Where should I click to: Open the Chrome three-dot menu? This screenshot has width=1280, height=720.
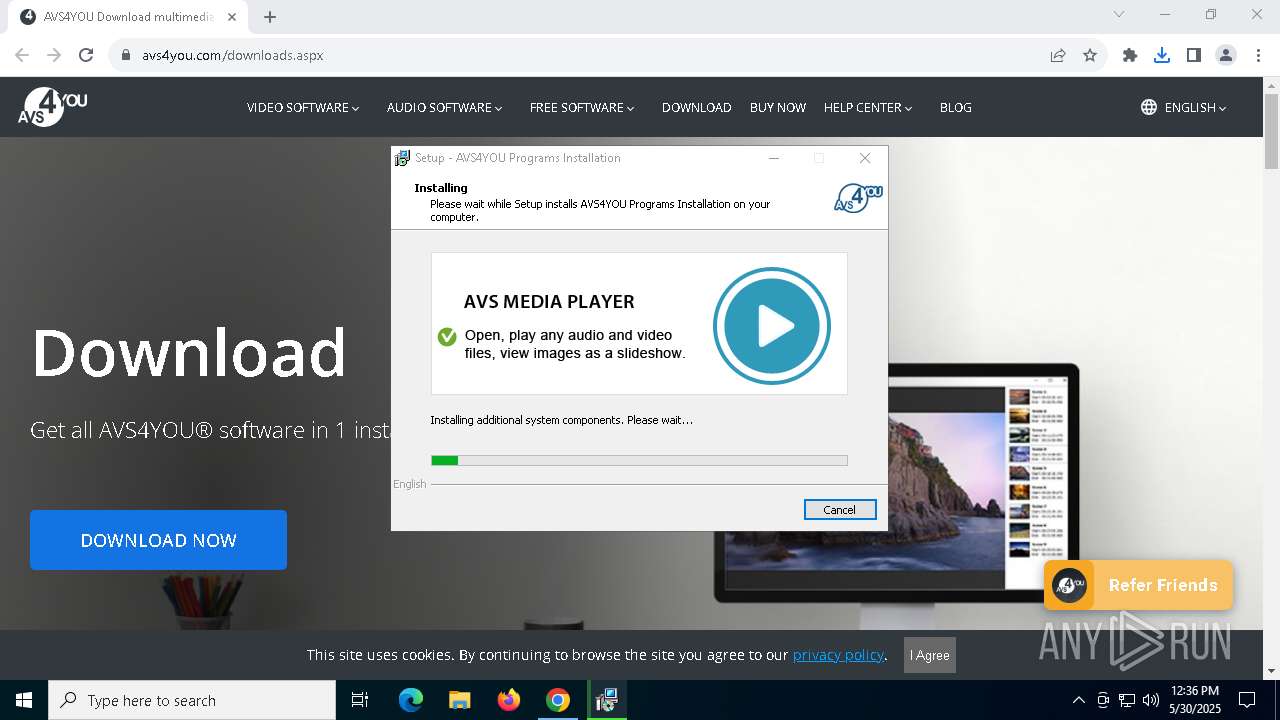1258,55
